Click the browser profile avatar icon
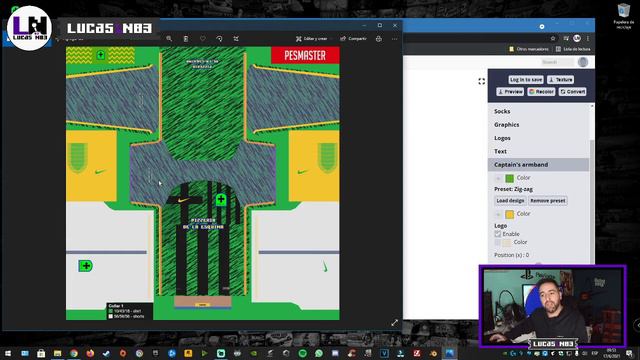 [577, 38]
